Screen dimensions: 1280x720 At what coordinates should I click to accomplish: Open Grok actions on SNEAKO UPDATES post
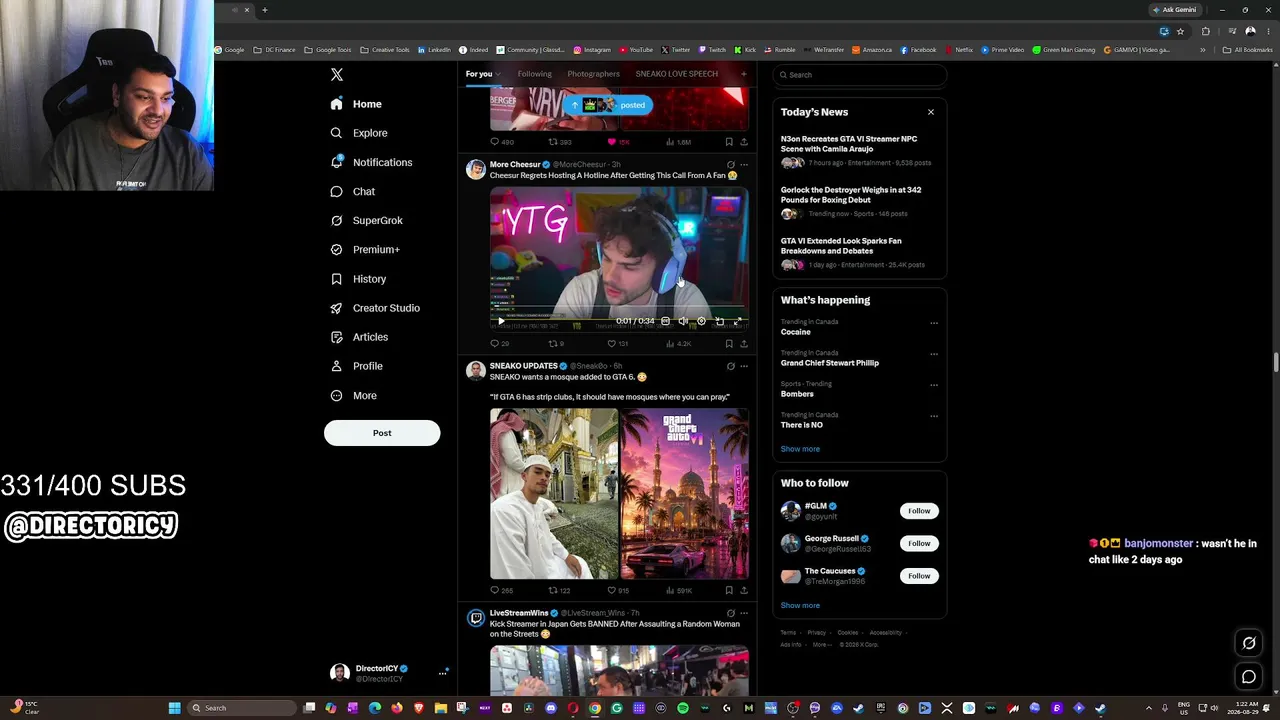pyautogui.click(x=730, y=366)
